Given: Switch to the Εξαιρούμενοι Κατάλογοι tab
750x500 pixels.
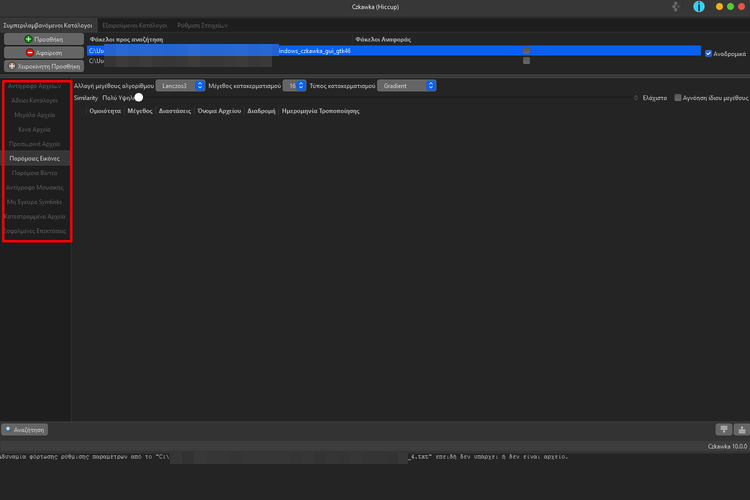Looking at the screenshot, I should [x=134, y=22].
